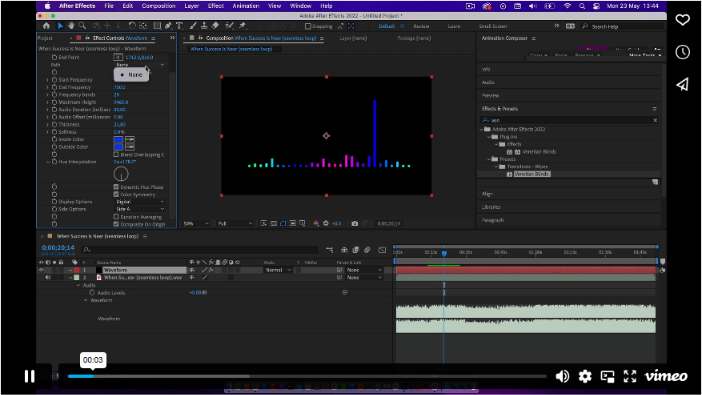Open the Composition menu
The image size is (702, 395).
[x=158, y=6]
